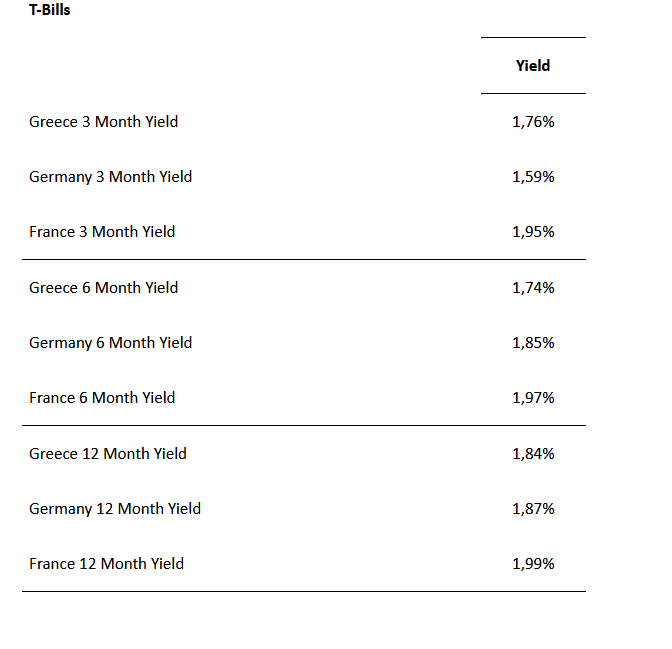This screenshot has width=672, height=649.
Task: Select the France 6 Month Yield label
Action: coord(102,398)
